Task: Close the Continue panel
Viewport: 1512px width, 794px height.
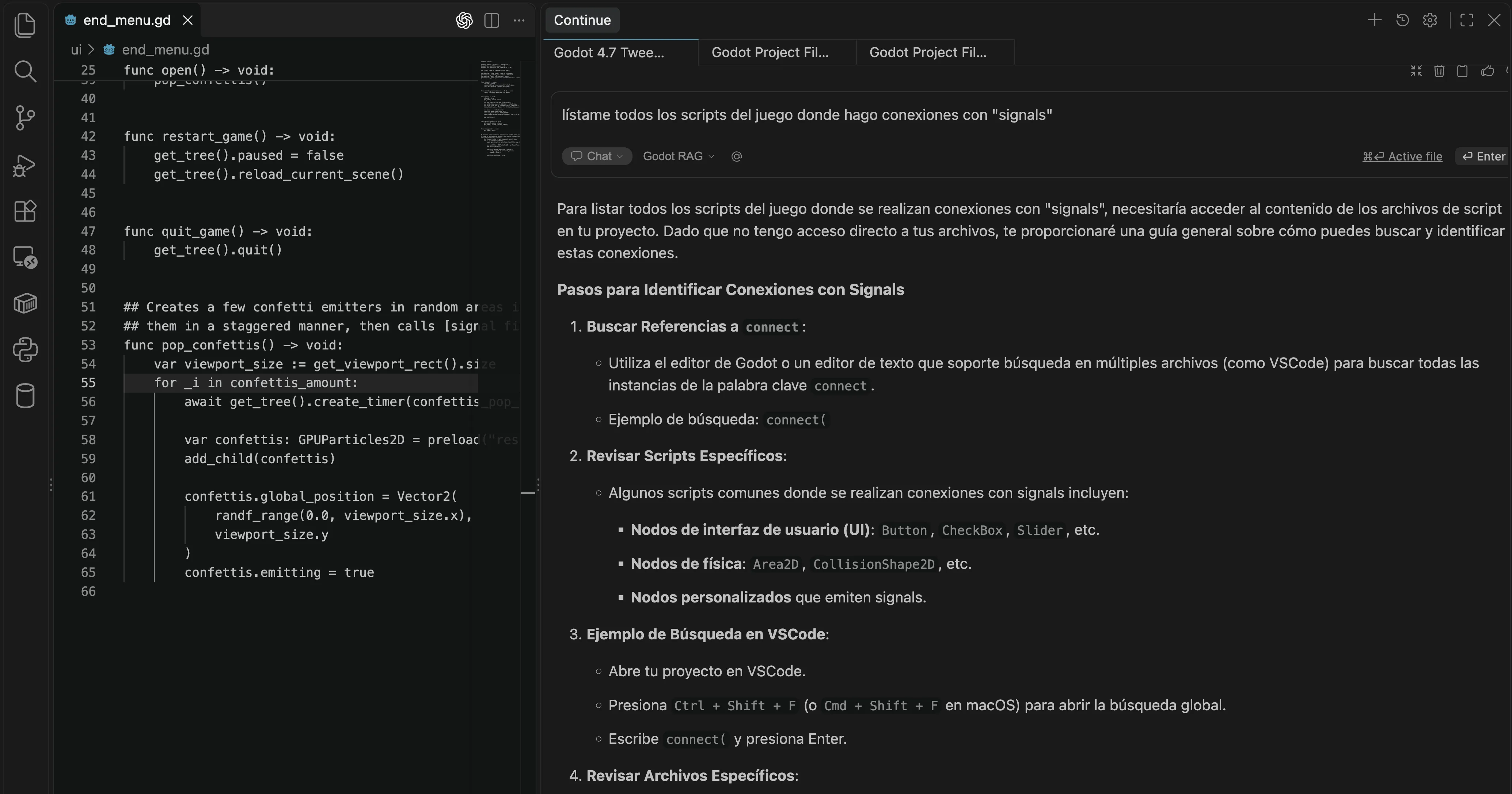Action: tap(1494, 20)
